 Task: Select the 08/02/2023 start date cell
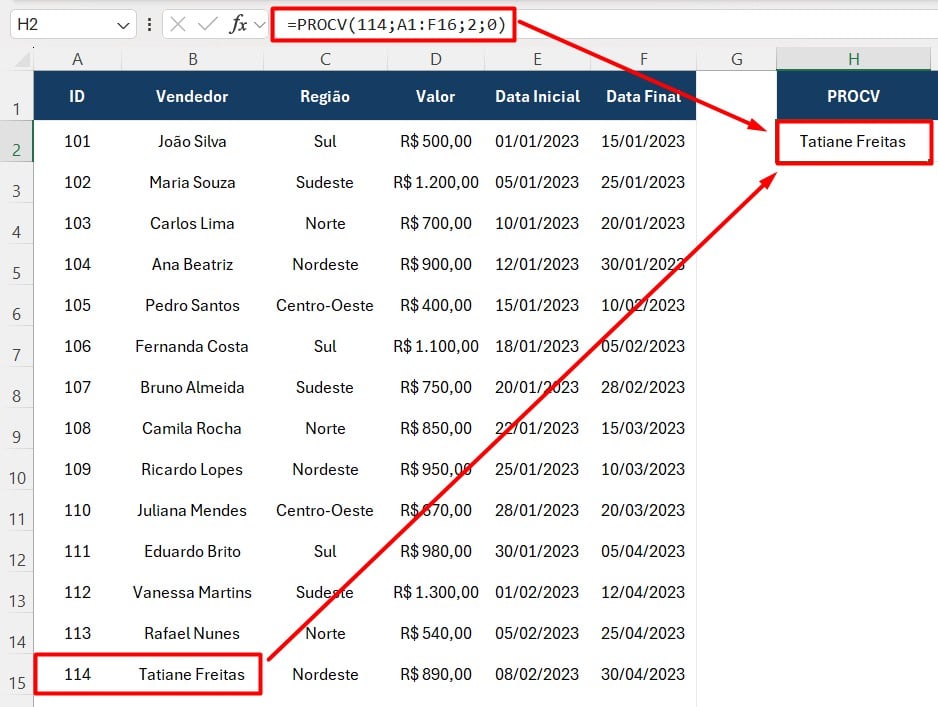537,675
